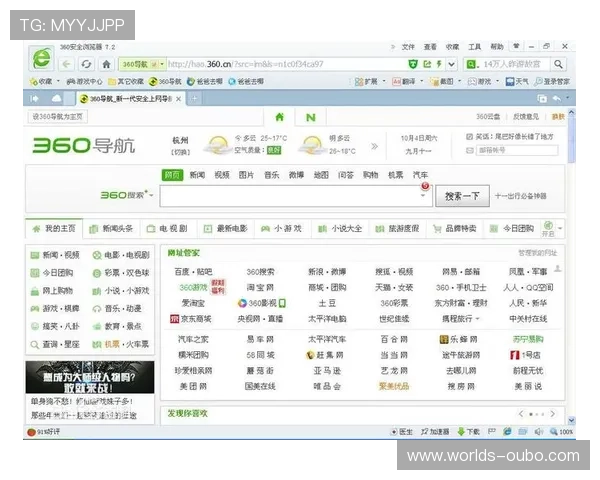Open the 百度·贴吧 link
The image size is (600, 480).
(193, 272)
